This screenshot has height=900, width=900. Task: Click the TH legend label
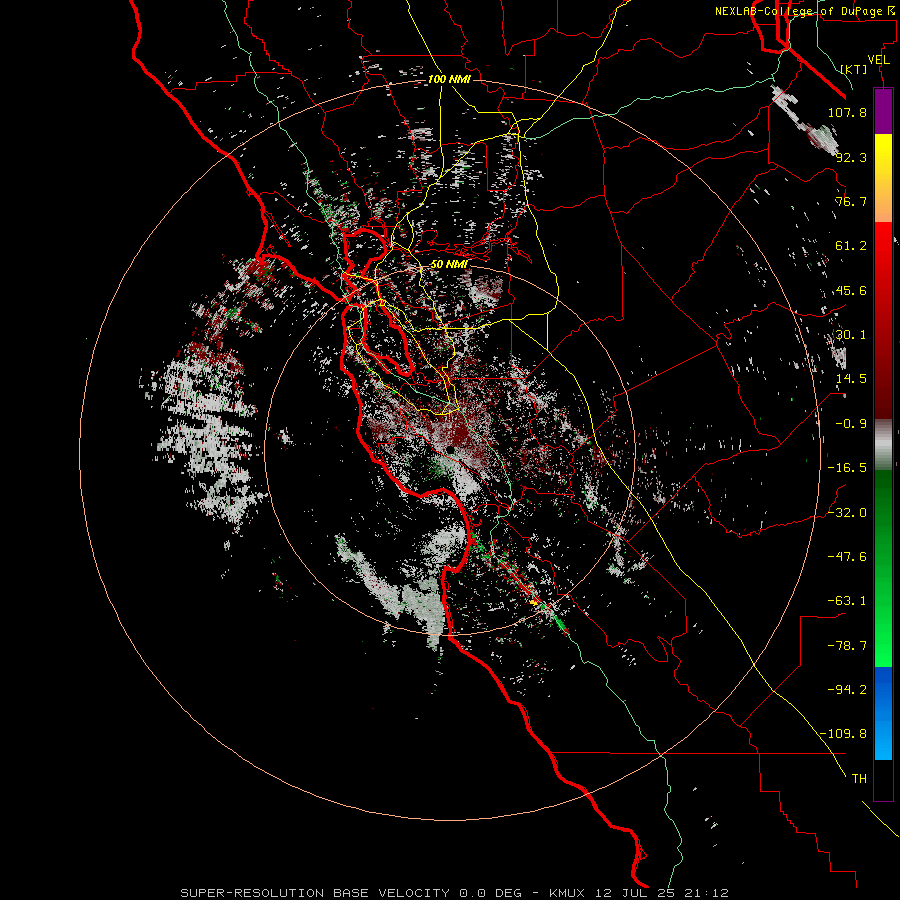pos(859,779)
